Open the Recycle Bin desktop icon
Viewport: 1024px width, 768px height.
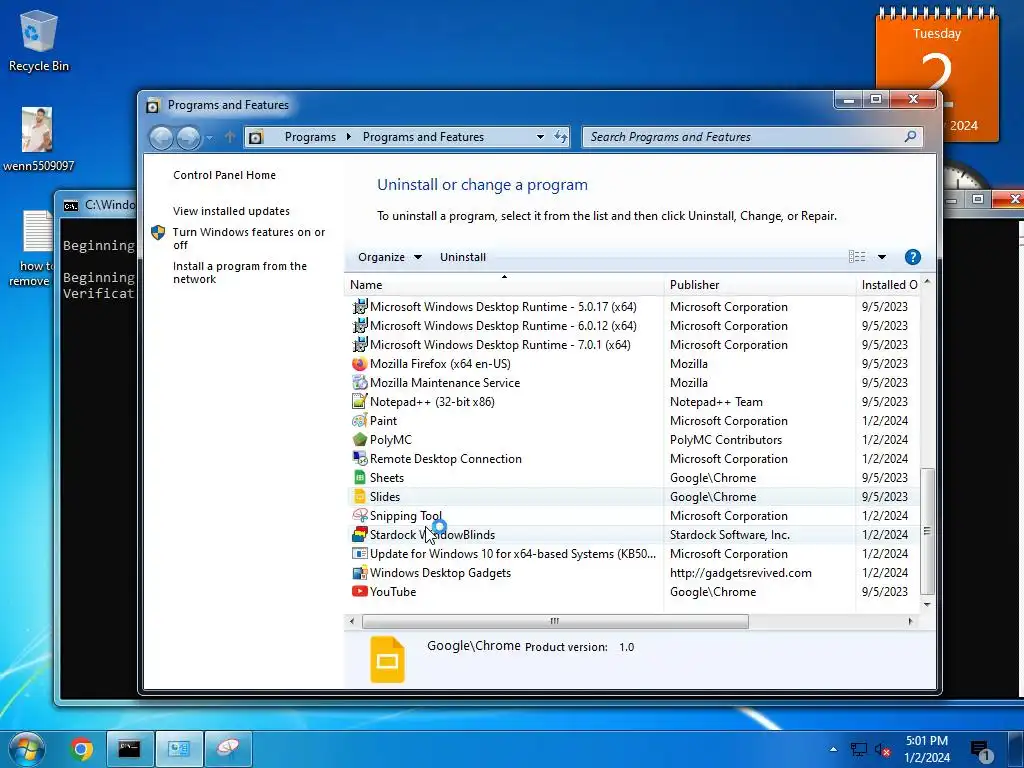tap(39, 40)
